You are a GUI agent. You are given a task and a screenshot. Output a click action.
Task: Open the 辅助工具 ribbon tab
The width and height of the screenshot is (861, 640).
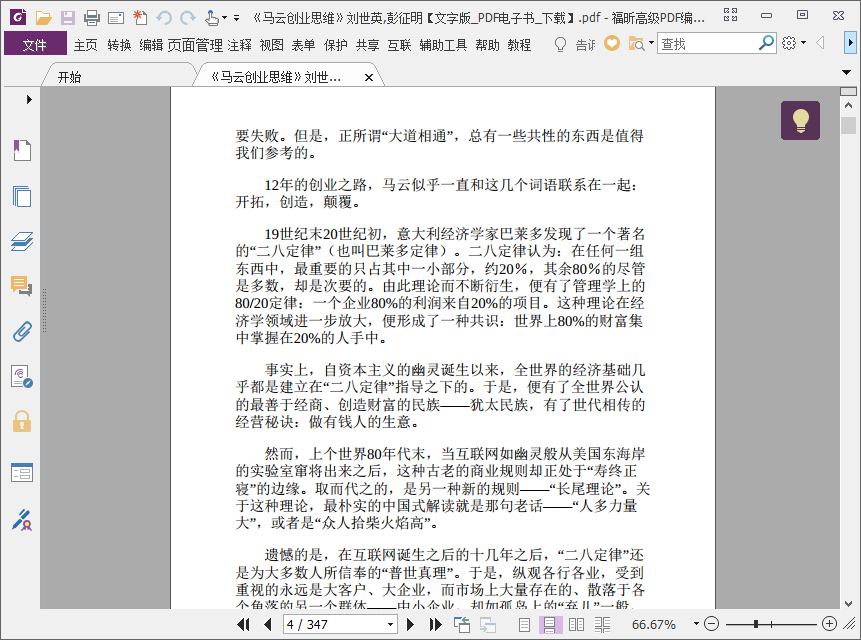443,44
